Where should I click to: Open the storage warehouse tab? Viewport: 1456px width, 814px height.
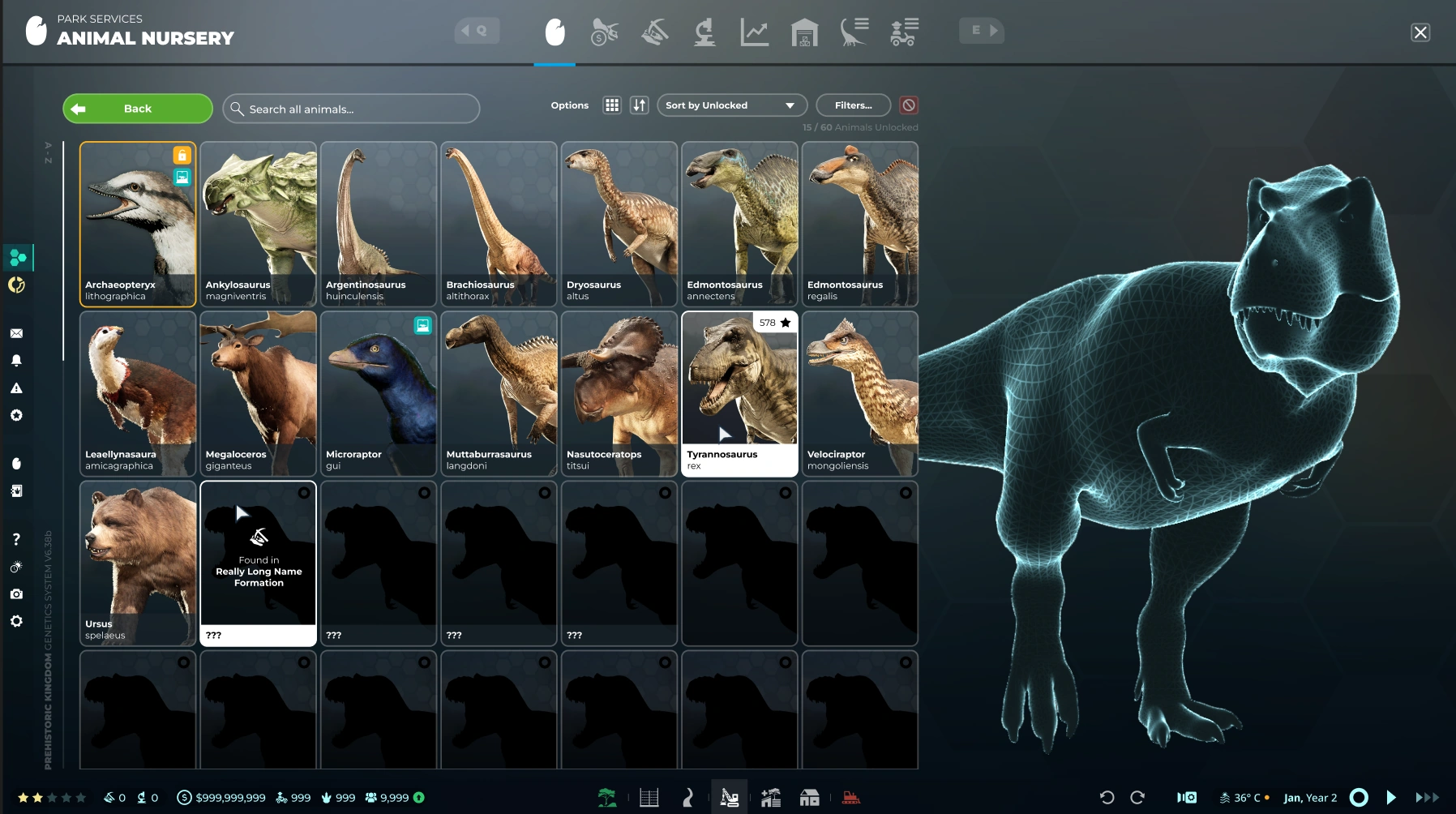tap(804, 32)
